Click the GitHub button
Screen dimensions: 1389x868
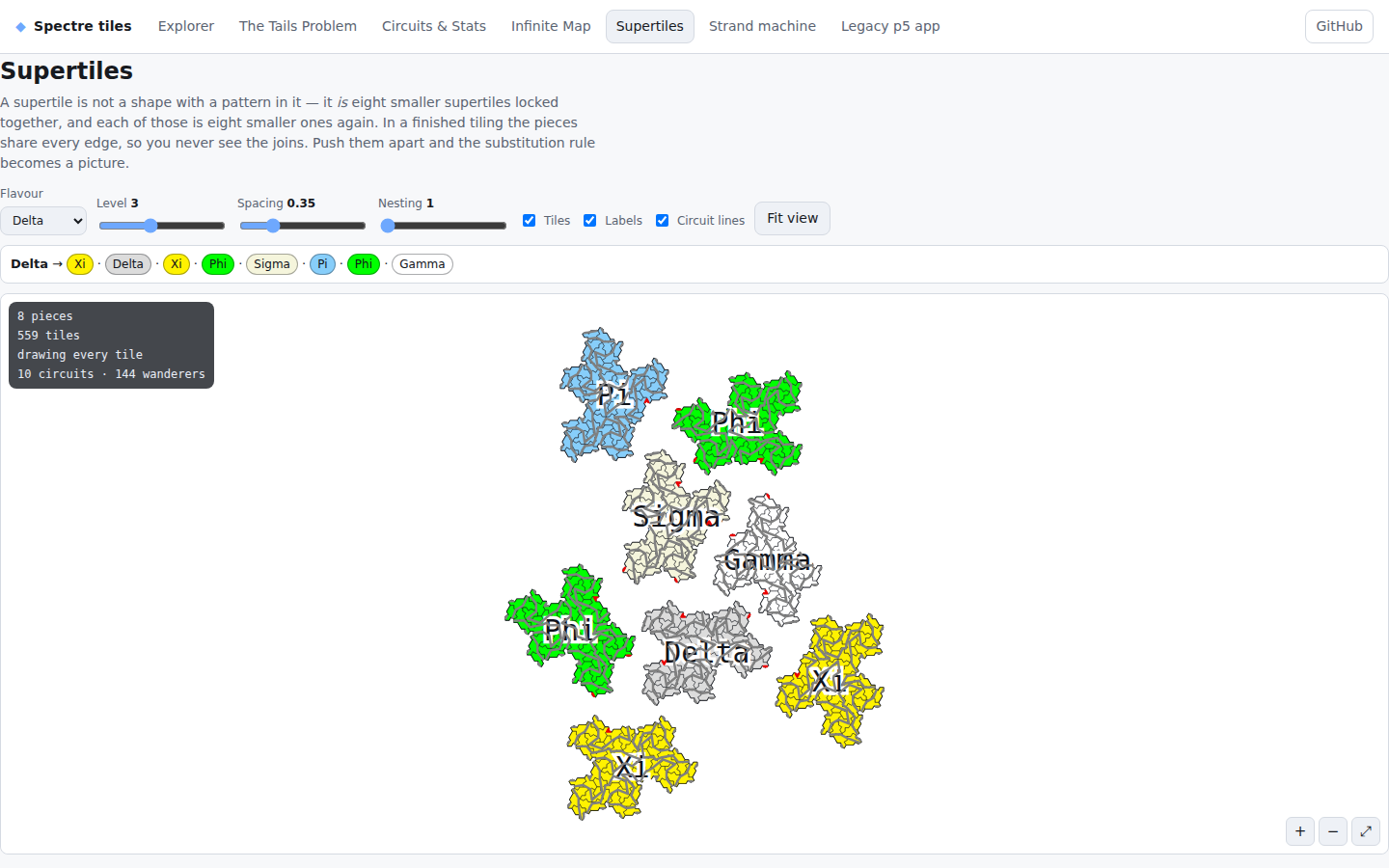(1339, 26)
